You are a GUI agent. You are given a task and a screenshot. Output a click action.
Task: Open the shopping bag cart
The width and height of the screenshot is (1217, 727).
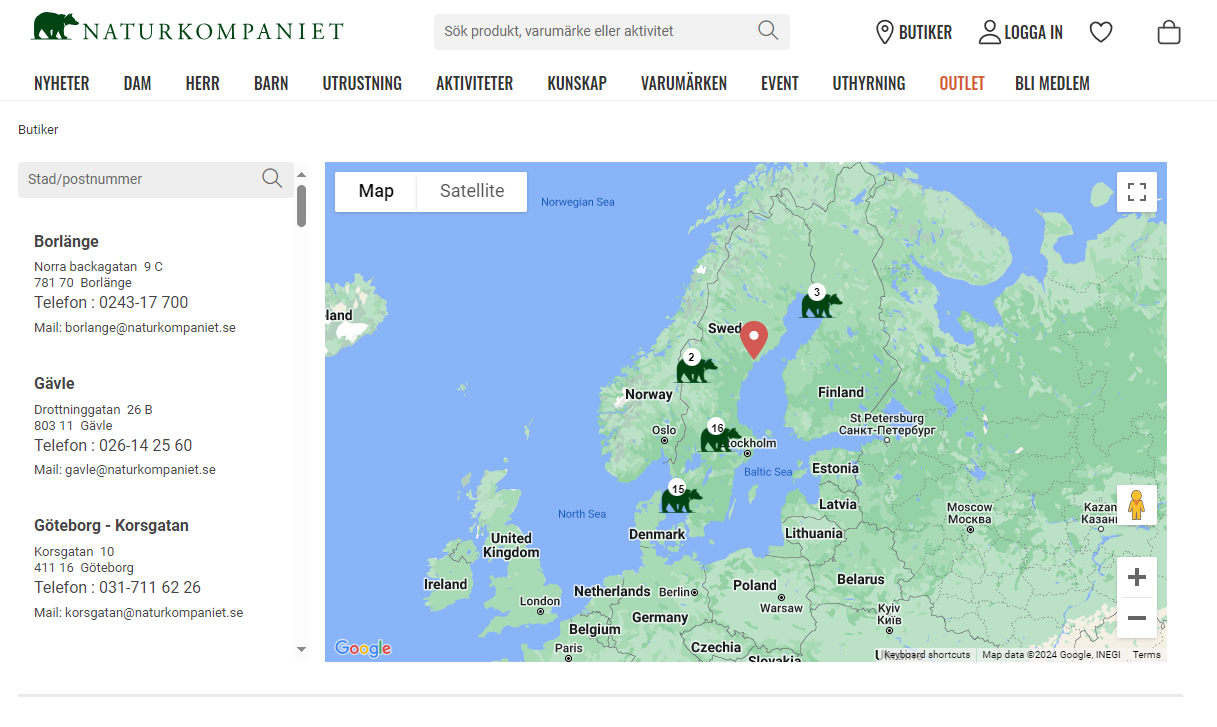(1169, 32)
